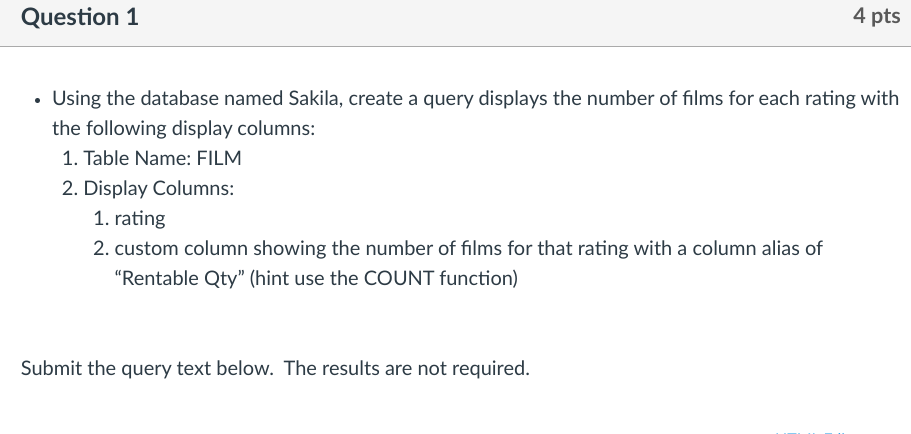This screenshot has height=434, width=911.
Task: Click the word FILM in Table Name
Action: [219, 158]
